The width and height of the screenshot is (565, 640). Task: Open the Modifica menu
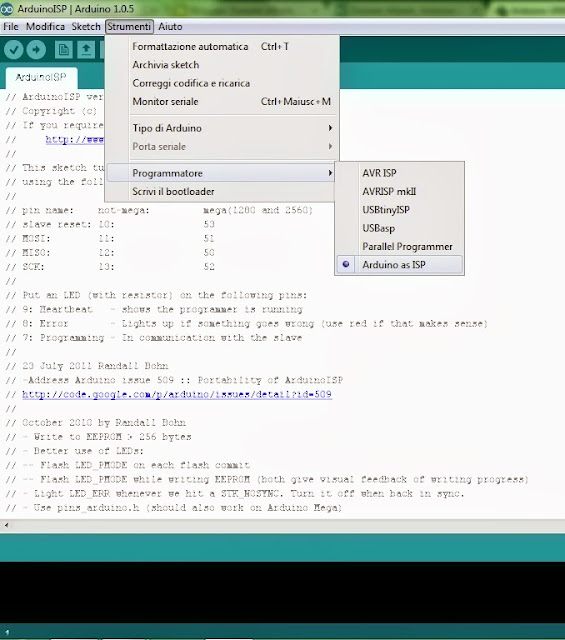(45, 27)
